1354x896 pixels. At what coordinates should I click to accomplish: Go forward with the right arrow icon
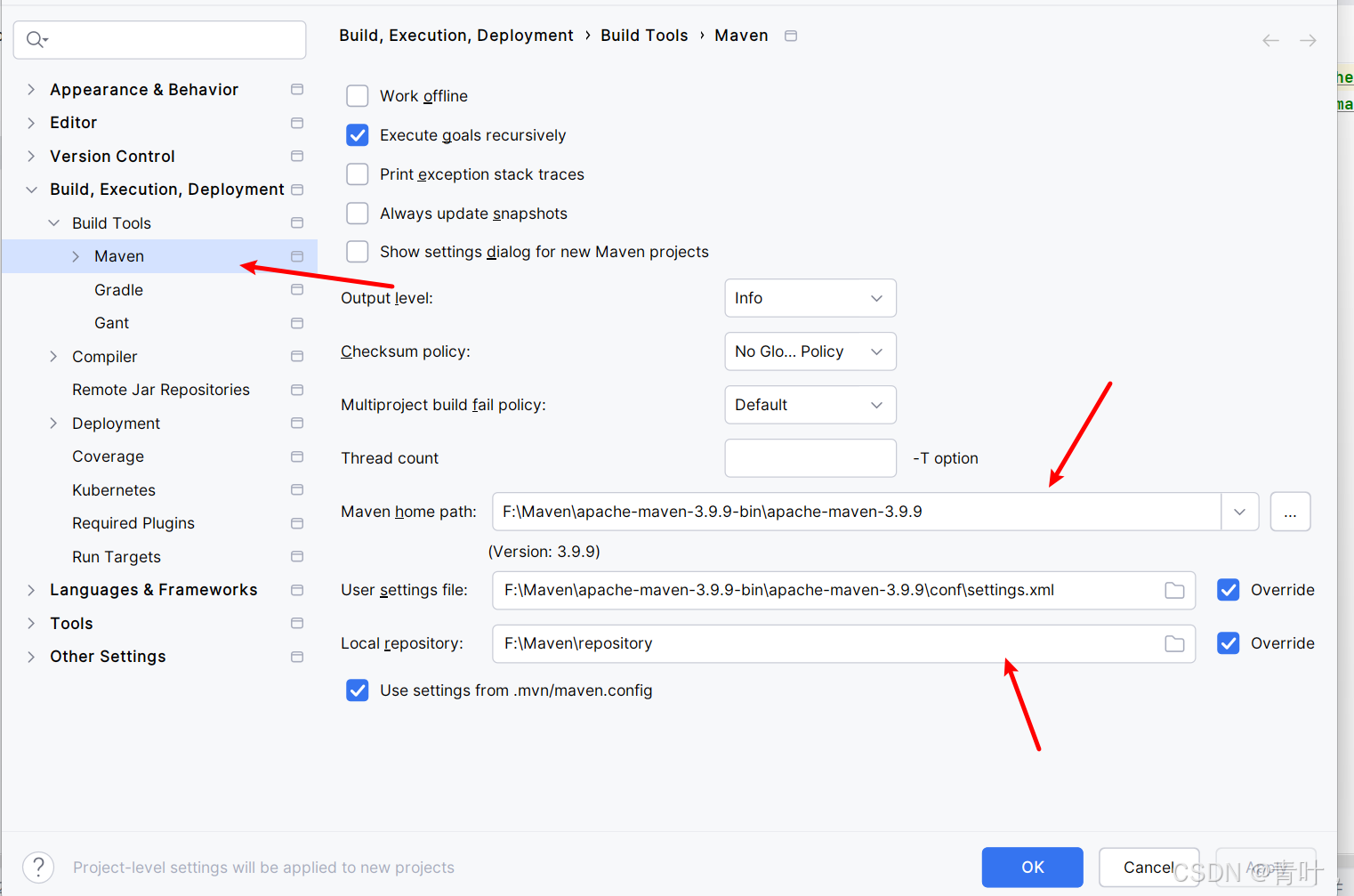pyautogui.click(x=1308, y=40)
